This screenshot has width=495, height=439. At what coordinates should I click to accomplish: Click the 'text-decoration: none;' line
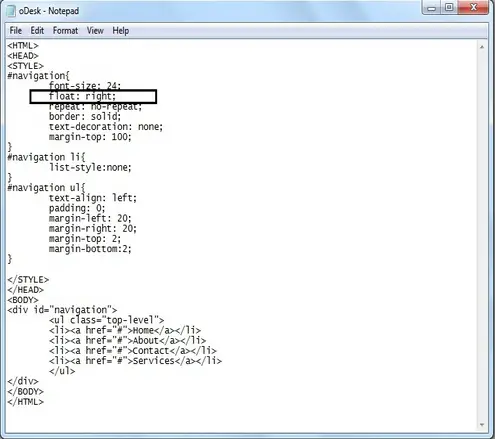click(106, 127)
